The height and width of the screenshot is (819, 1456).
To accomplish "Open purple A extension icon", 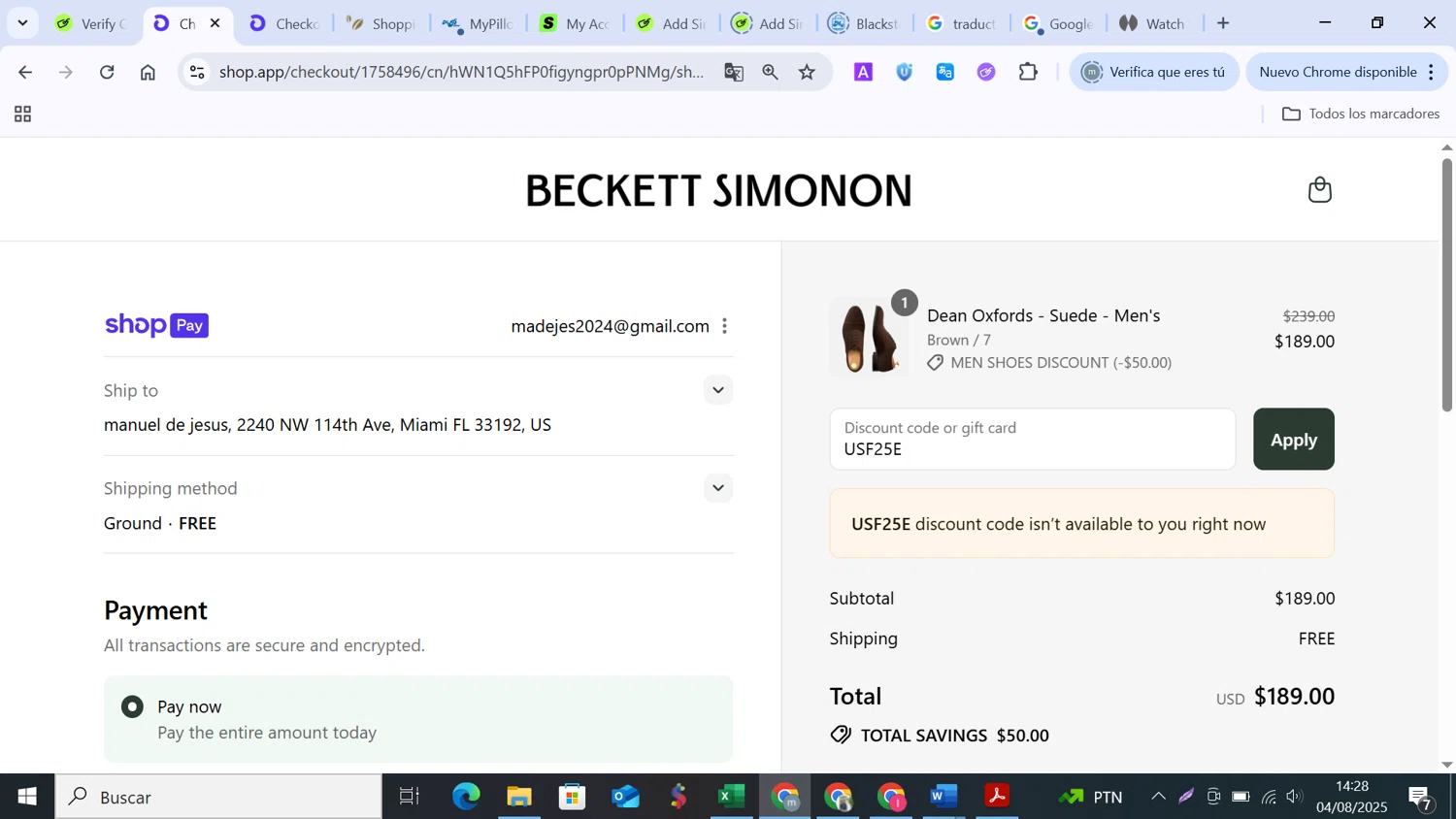I will 863,72.
